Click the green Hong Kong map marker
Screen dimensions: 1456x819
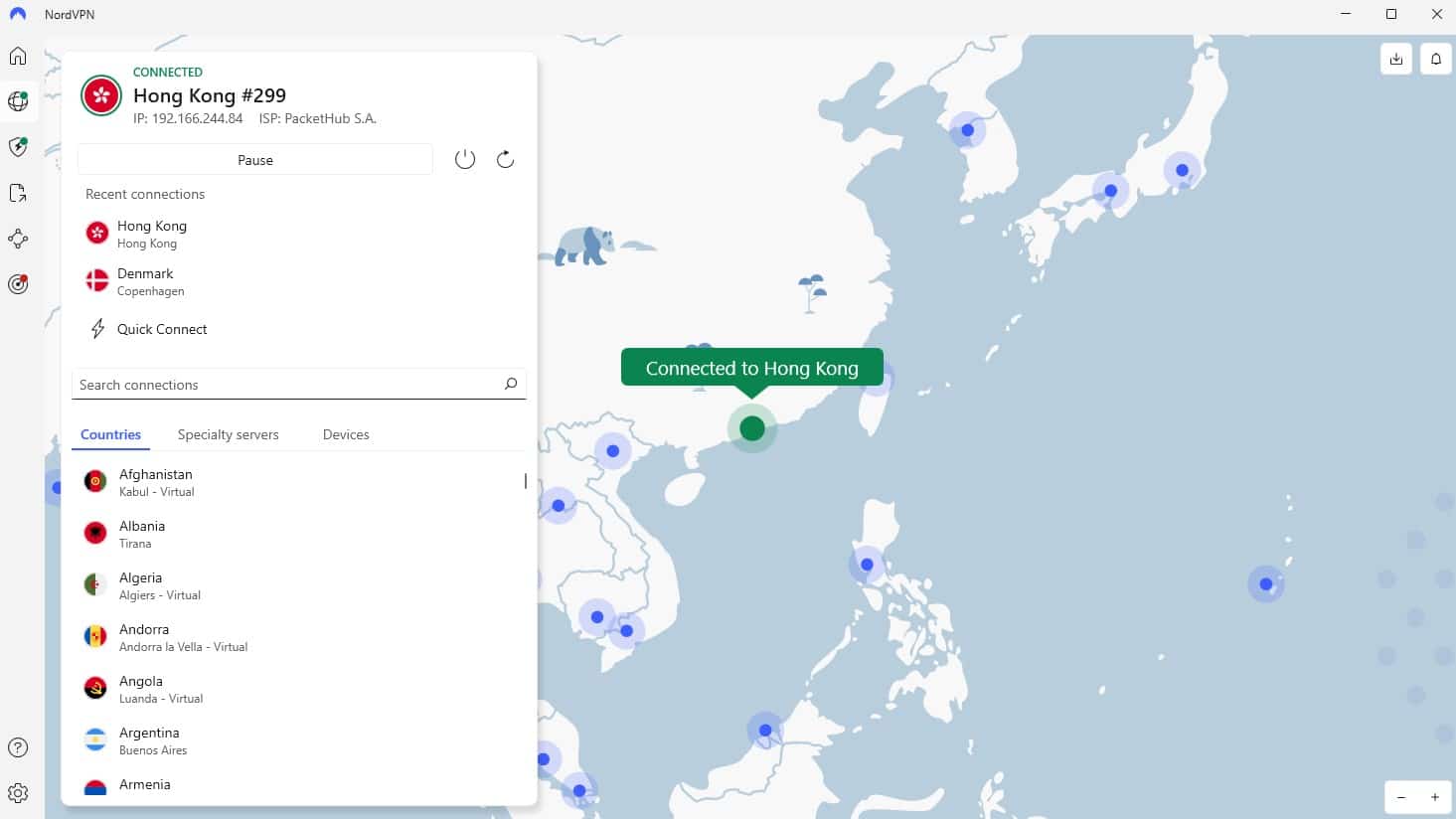(x=752, y=428)
